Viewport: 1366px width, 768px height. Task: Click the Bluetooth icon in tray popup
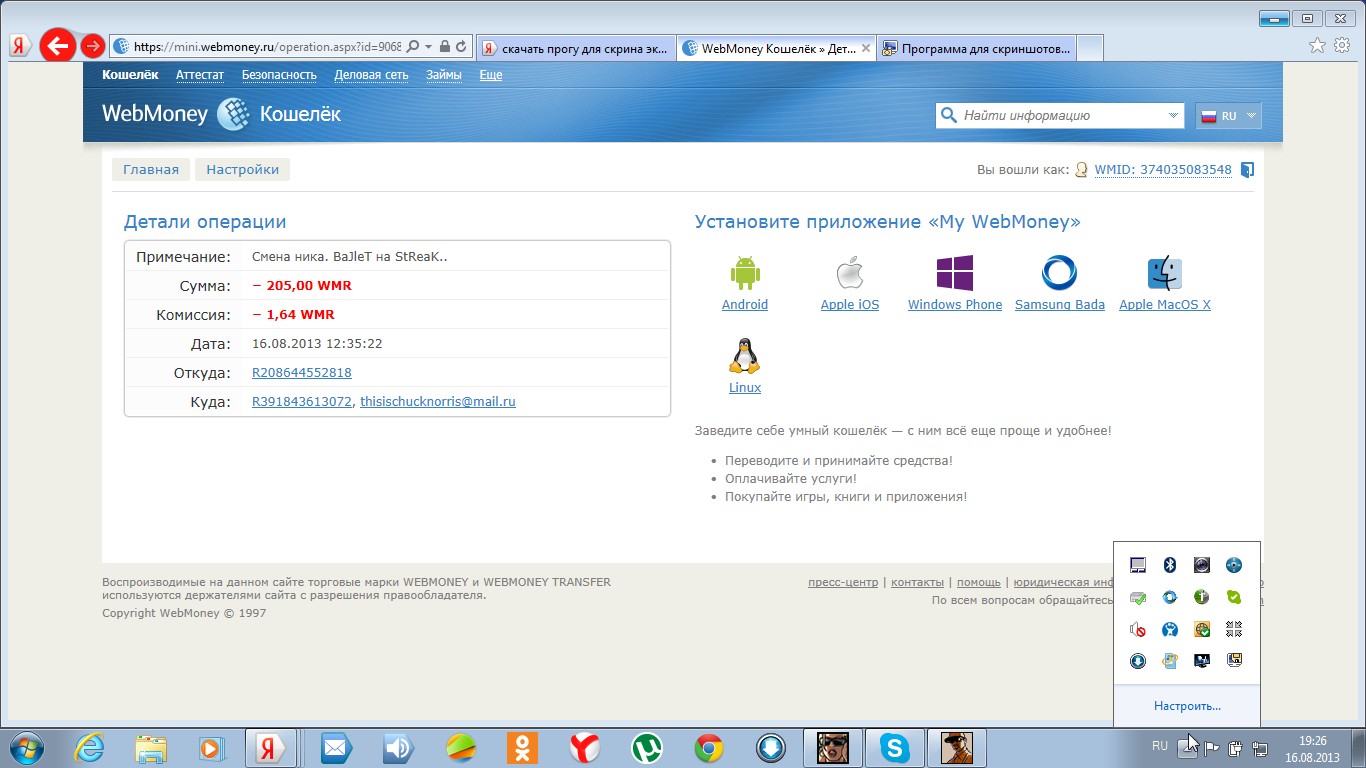coord(1170,565)
